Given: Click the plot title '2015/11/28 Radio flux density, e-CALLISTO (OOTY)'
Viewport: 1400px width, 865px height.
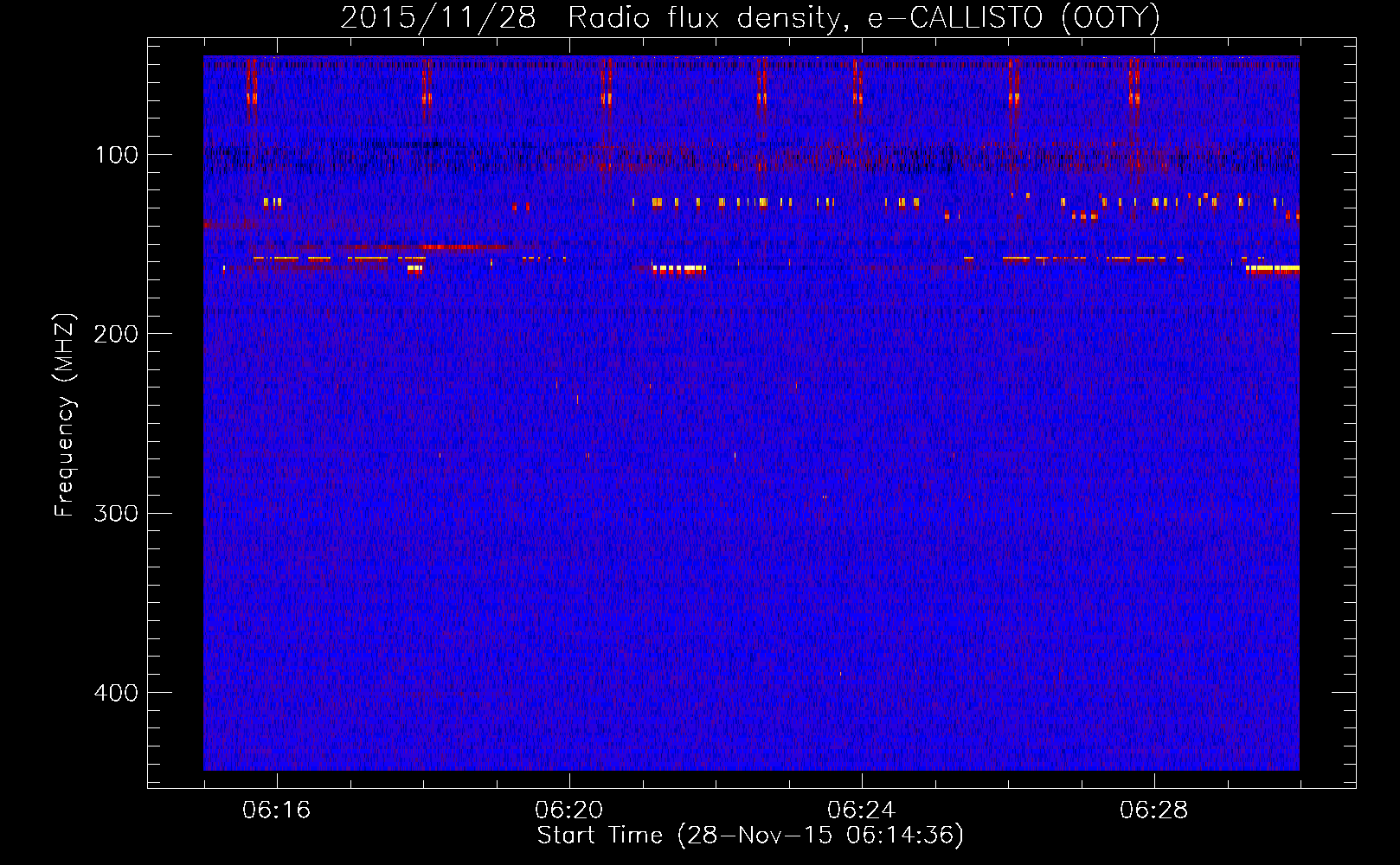Looking at the screenshot, I should tap(750, 17).
